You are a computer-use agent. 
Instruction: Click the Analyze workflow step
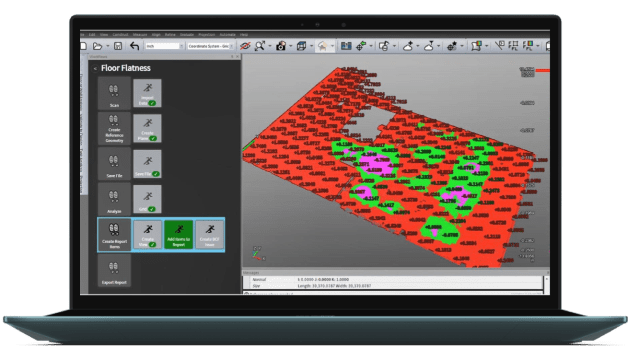pyautogui.click(x=114, y=199)
